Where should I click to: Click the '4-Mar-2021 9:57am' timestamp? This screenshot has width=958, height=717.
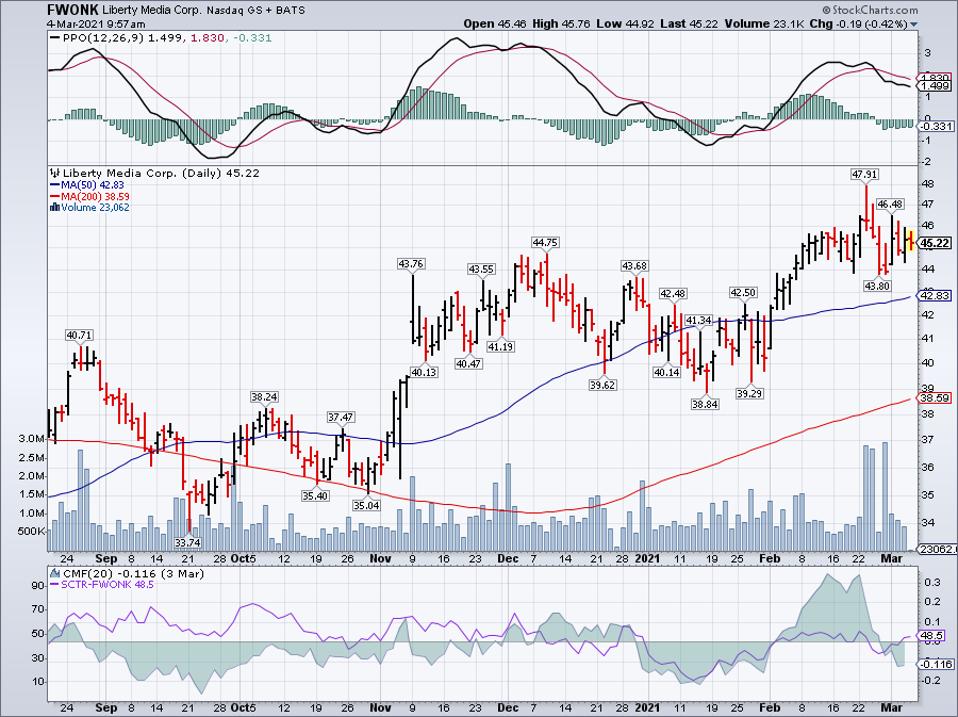tap(97, 24)
